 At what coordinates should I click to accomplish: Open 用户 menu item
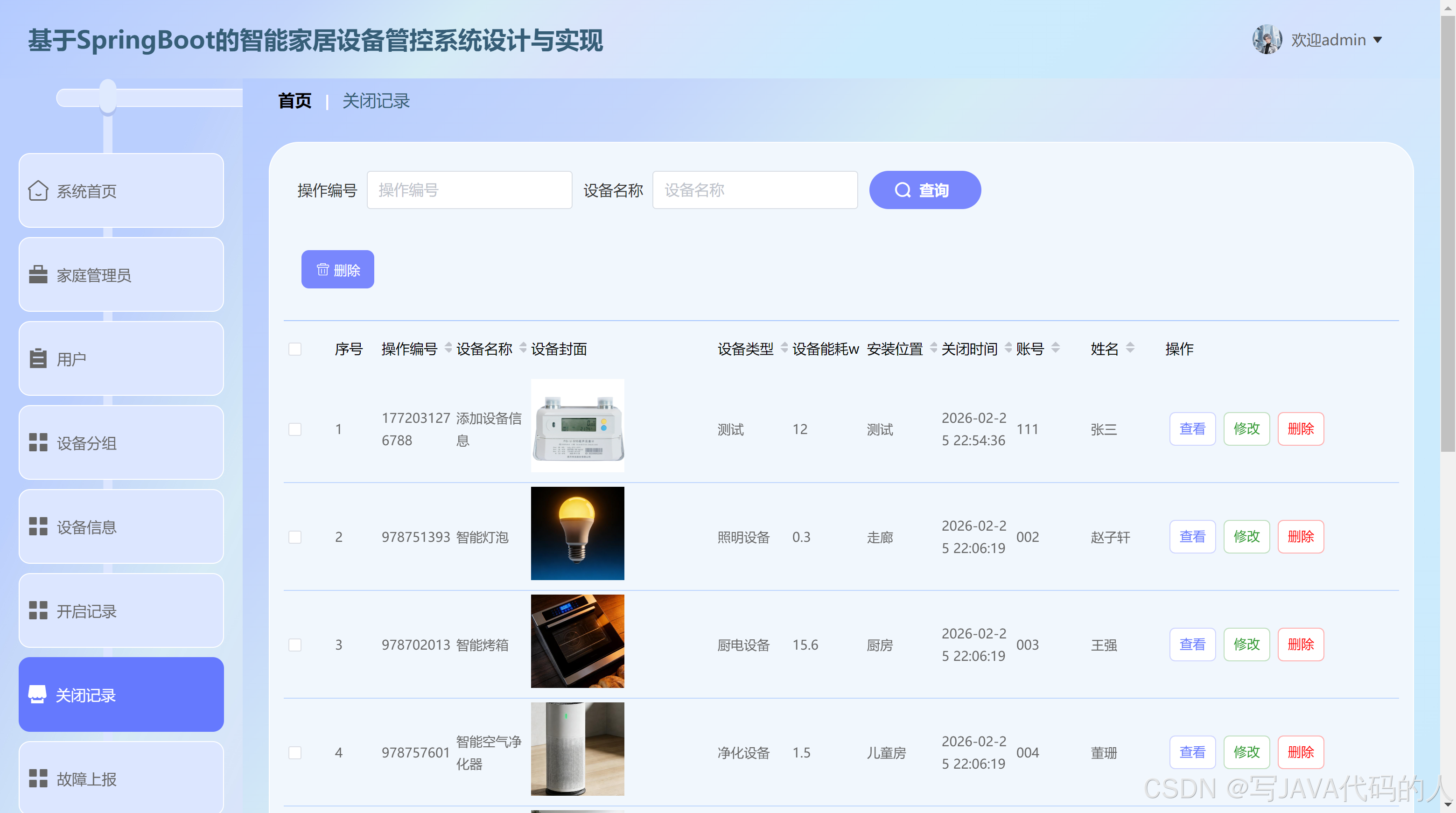(121, 358)
